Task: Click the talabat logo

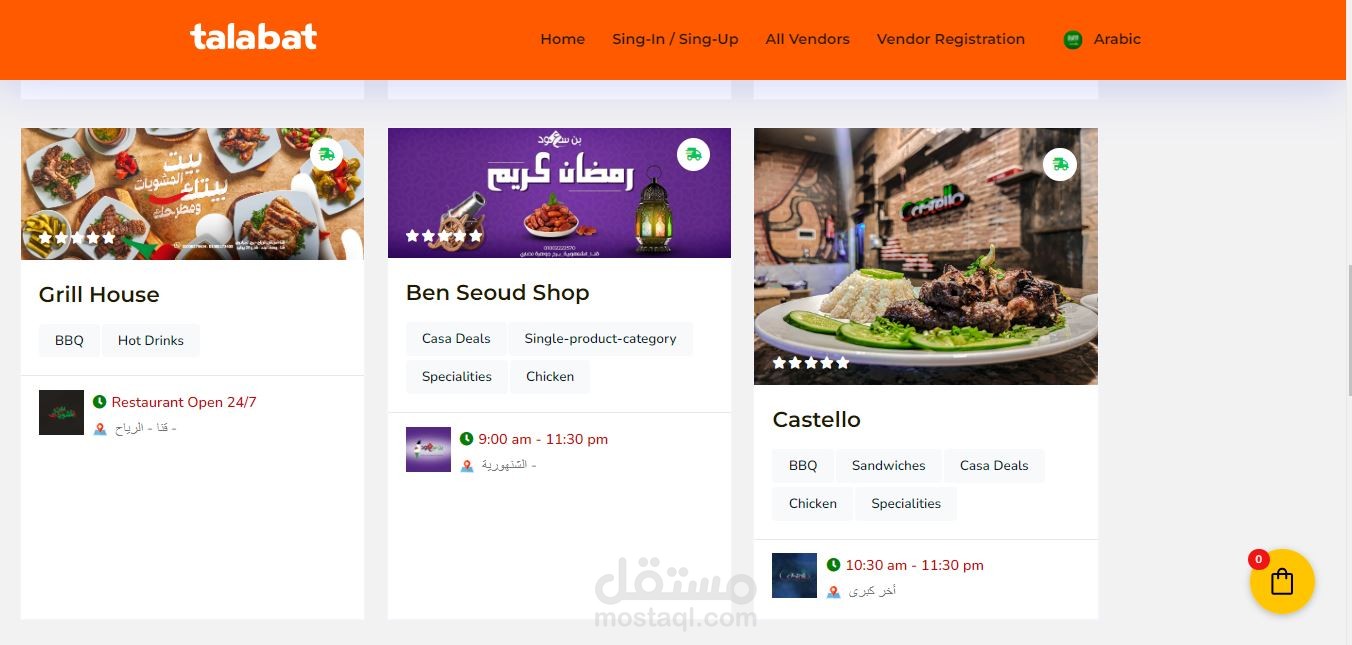Action: click(x=254, y=37)
